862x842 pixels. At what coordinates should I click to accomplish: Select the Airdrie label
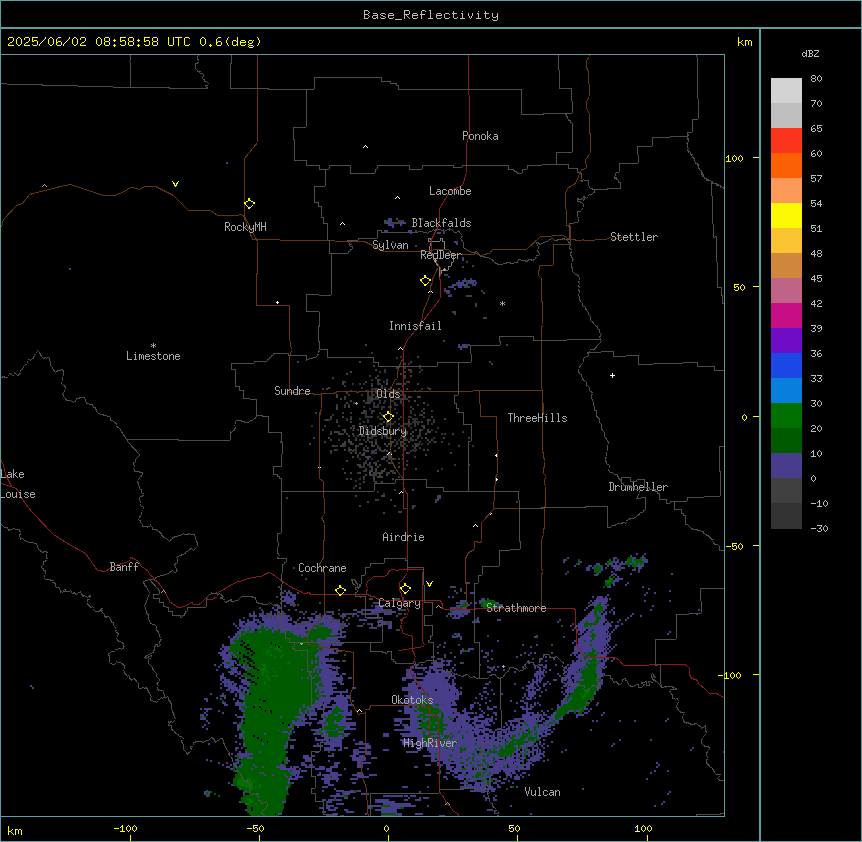(403, 537)
